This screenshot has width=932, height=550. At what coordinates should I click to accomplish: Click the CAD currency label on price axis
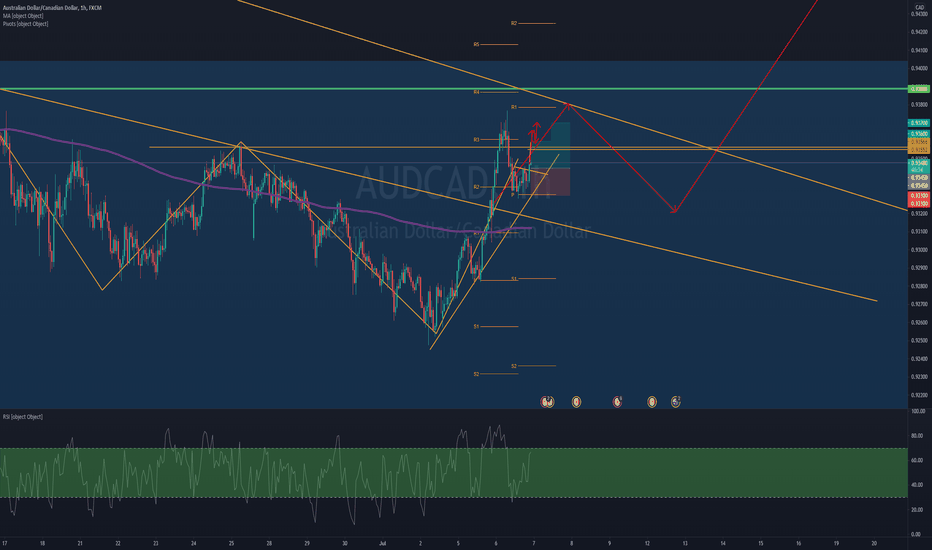(x=920, y=7)
